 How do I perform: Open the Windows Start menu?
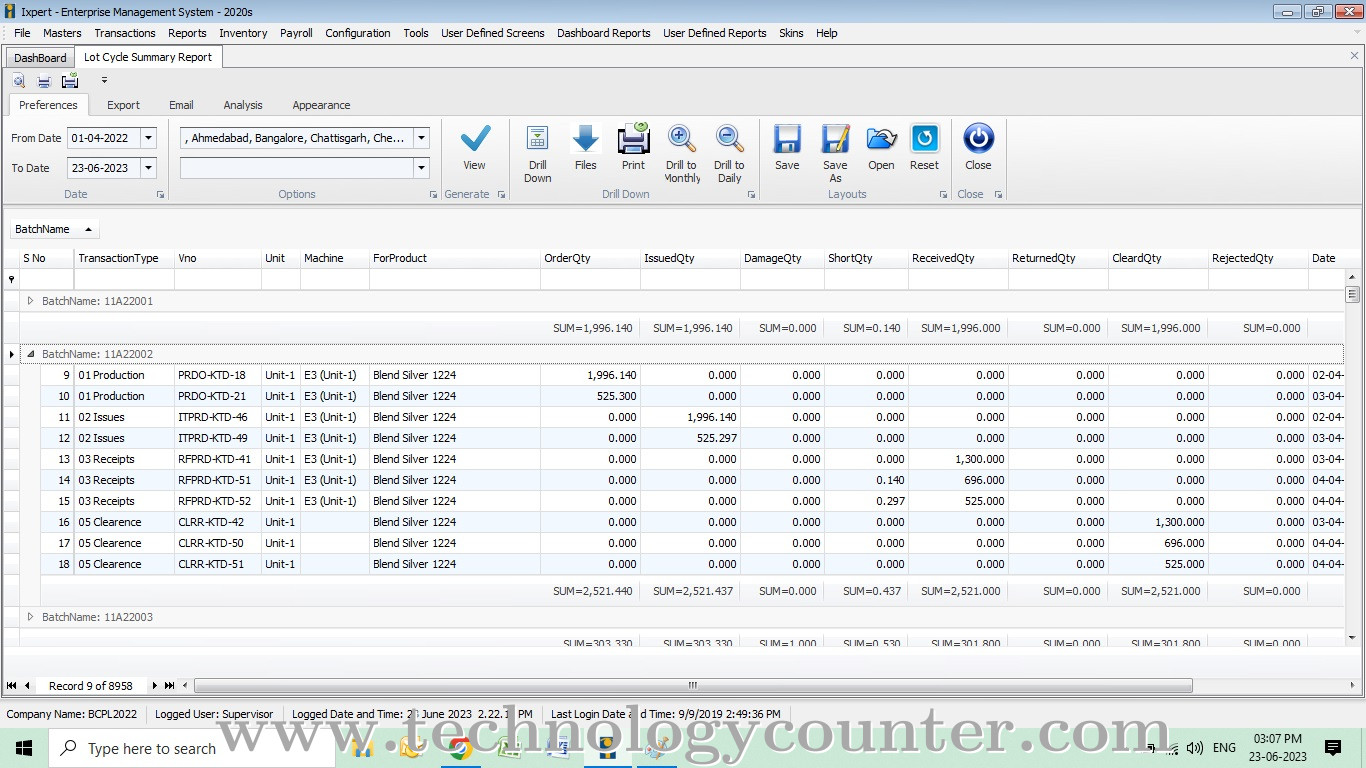click(x=24, y=748)
